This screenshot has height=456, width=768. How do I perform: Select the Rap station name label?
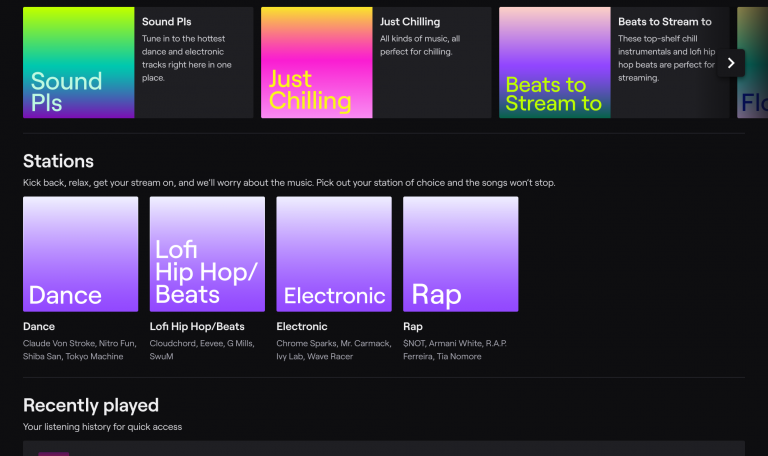coord(413,326)
